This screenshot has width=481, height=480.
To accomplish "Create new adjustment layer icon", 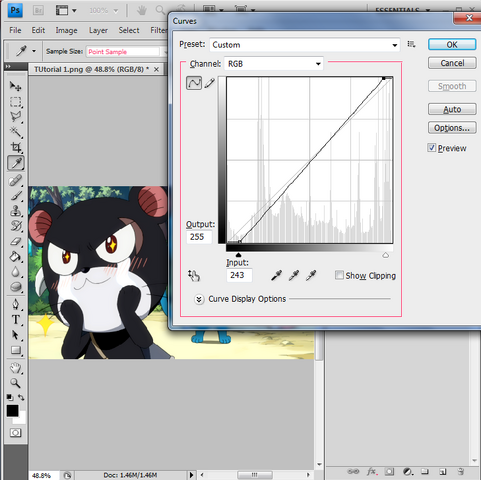I will tap(407, 471).
